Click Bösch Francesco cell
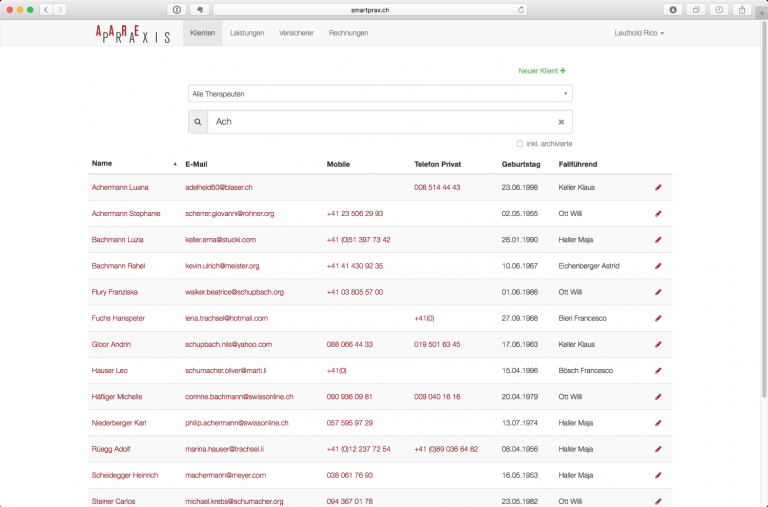This screenshot has height=507, width=768. (585, 371)
